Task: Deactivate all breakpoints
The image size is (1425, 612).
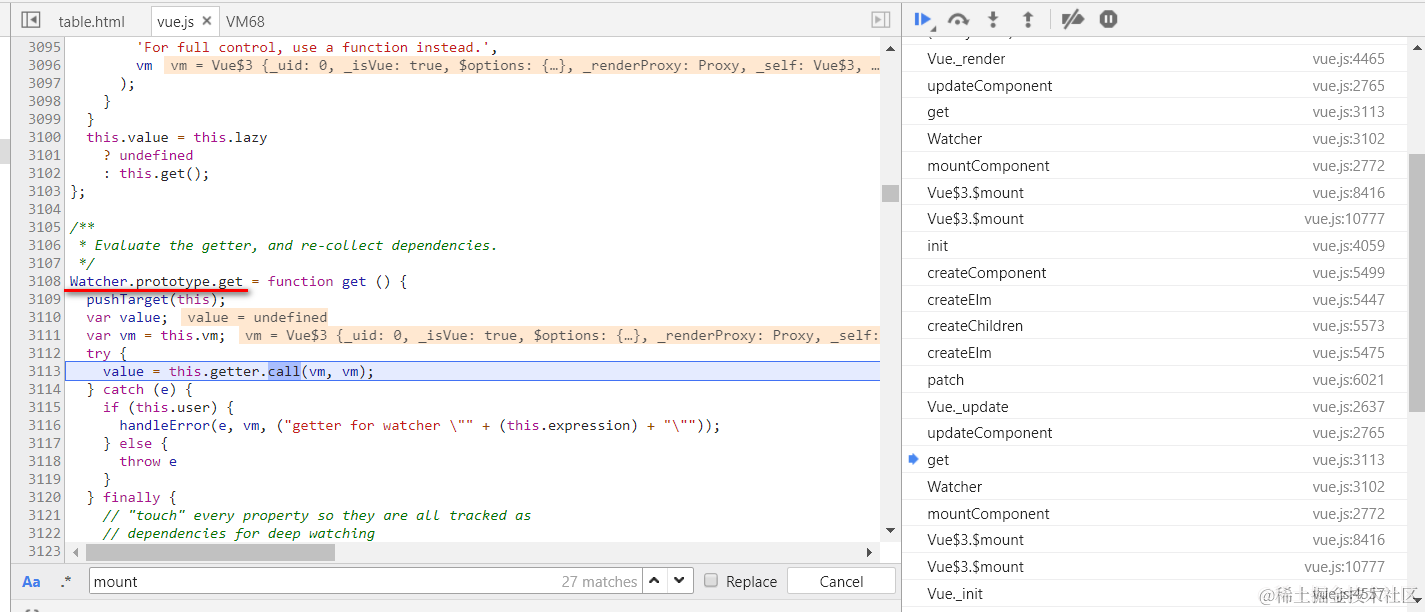Action: point(1072,19)
